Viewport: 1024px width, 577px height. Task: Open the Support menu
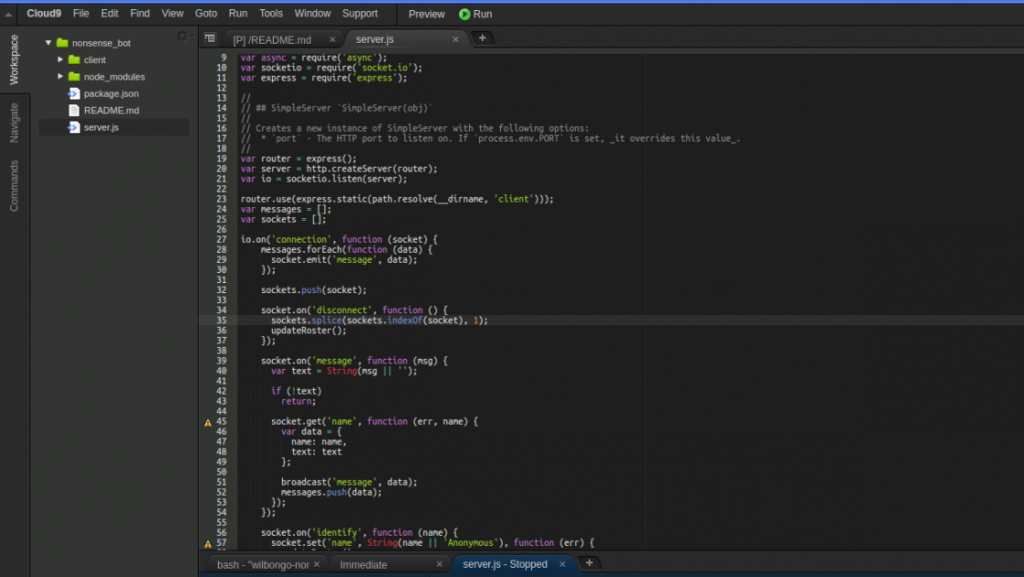click(360, 13)
